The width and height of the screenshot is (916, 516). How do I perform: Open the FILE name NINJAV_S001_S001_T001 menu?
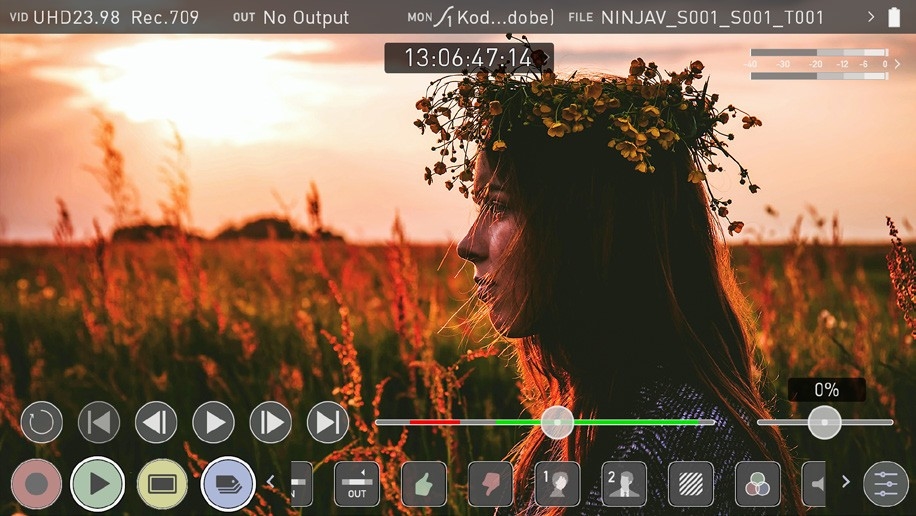711,17
